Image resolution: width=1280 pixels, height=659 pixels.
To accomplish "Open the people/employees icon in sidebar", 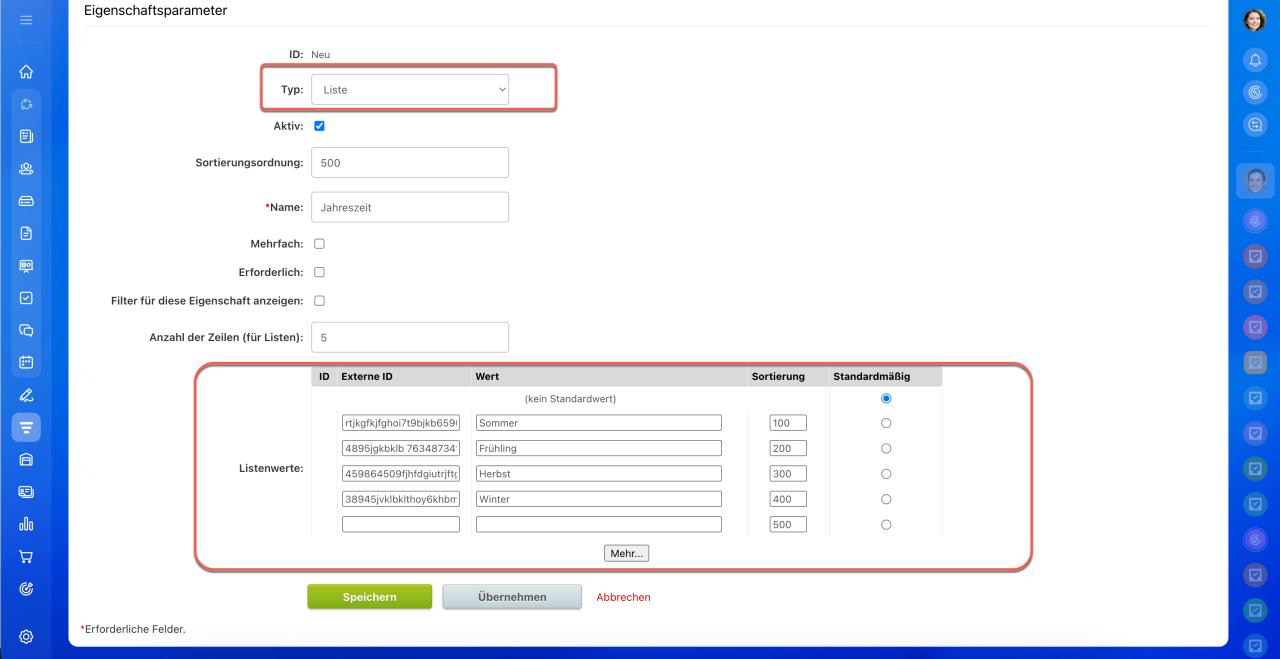I will click(26, 169).
